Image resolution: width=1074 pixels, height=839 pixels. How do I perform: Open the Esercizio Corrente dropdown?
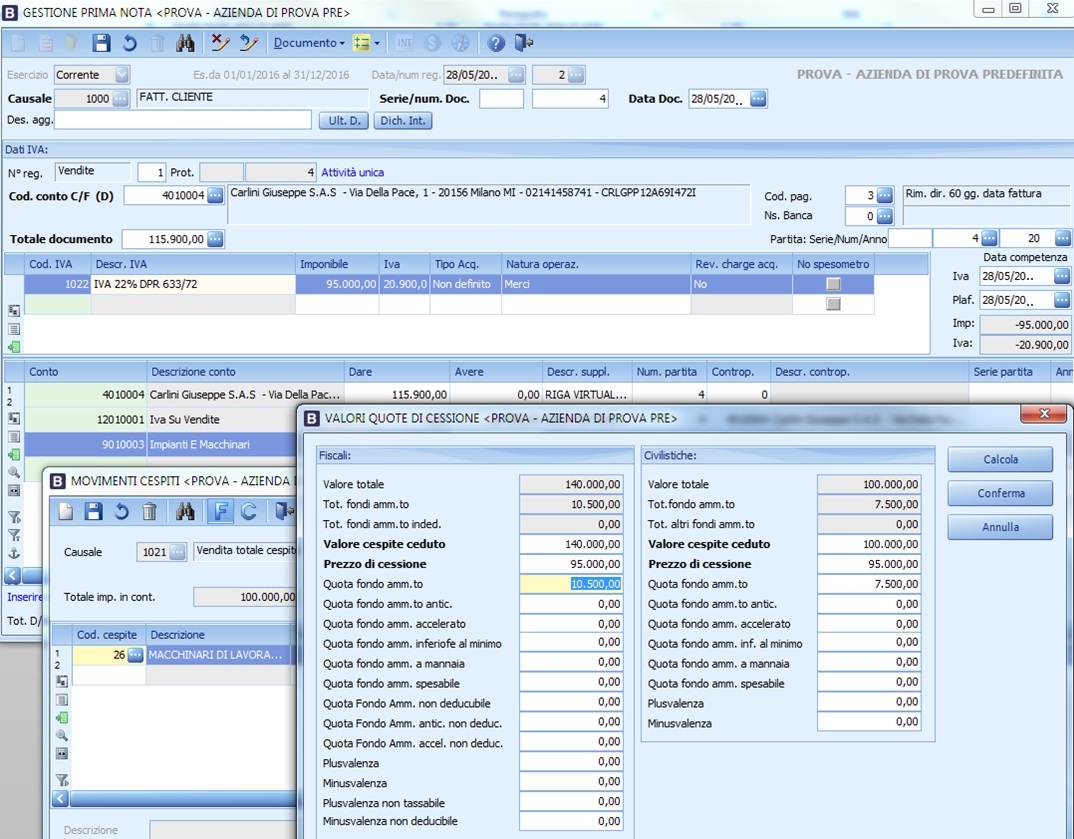[x=122, y=75]
